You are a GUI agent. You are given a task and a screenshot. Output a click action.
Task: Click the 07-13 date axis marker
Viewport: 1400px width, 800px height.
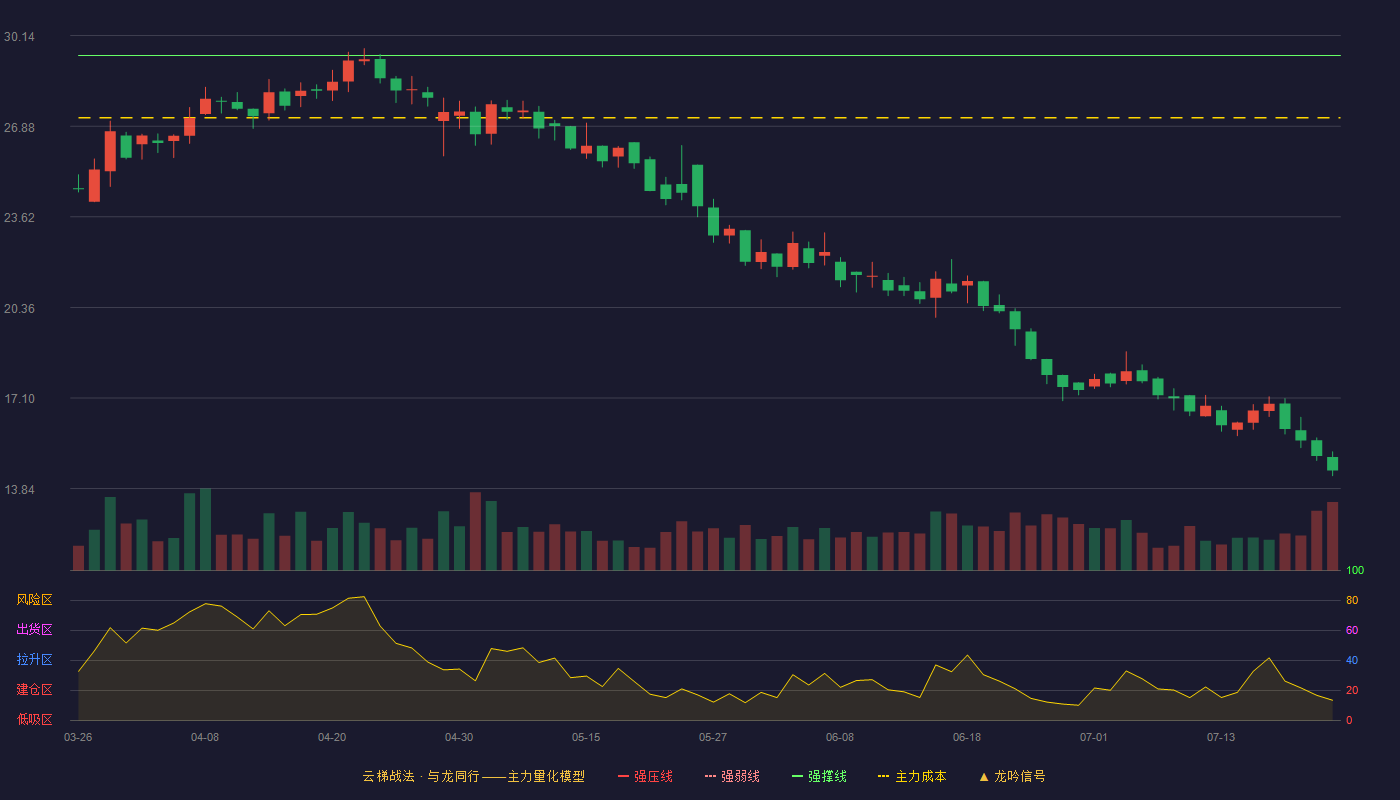coord(1221,737)
